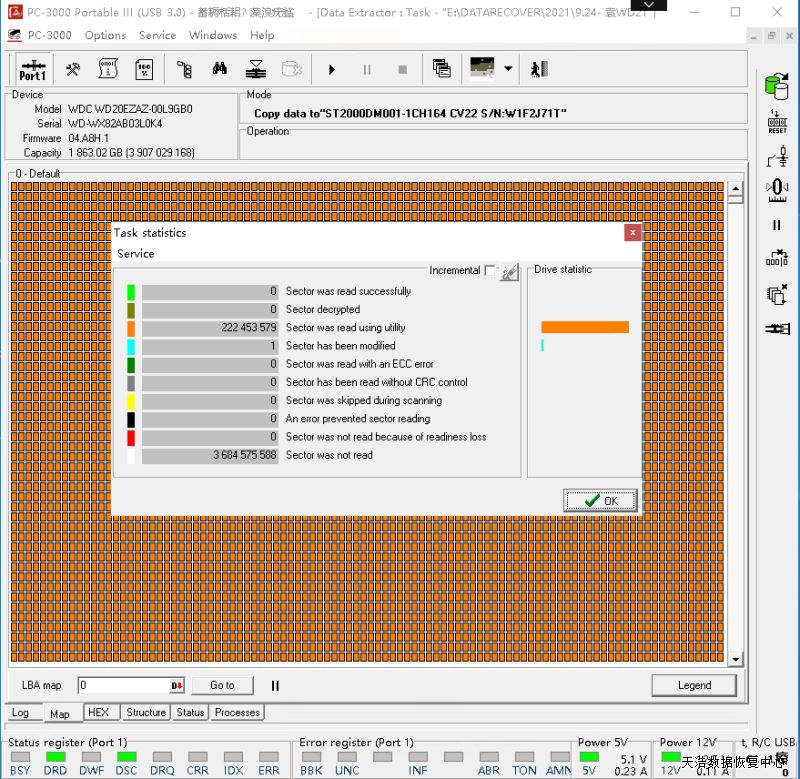Click the binoculars search icon in the toolbar
The image size is (800, 779).
[x=220, y=69]
